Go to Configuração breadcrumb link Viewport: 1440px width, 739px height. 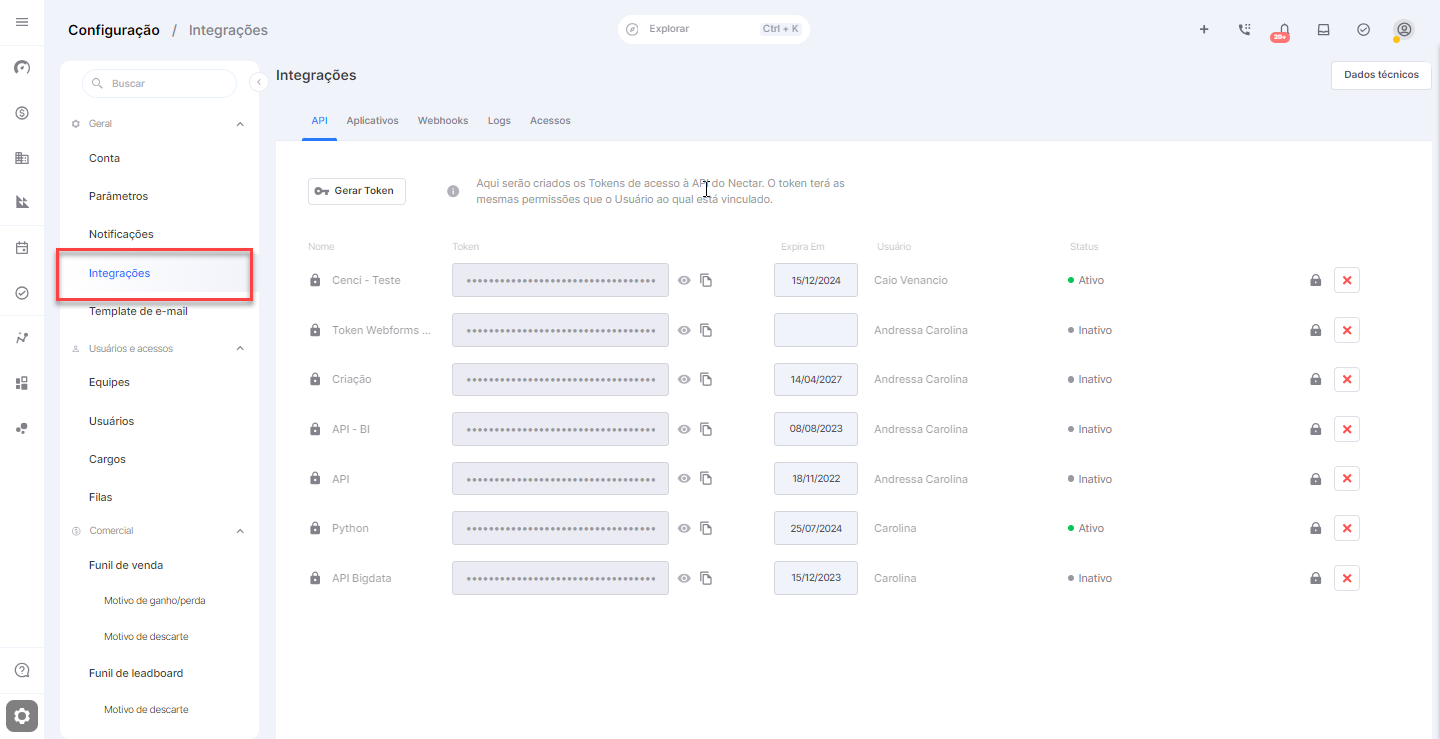click(x=114, y=30)
